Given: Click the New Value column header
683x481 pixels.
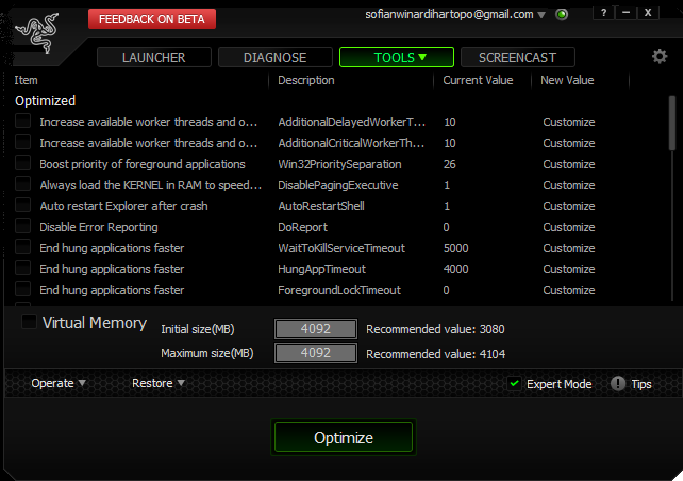Looking at the screenshot, I should click(x=567, y=80).
